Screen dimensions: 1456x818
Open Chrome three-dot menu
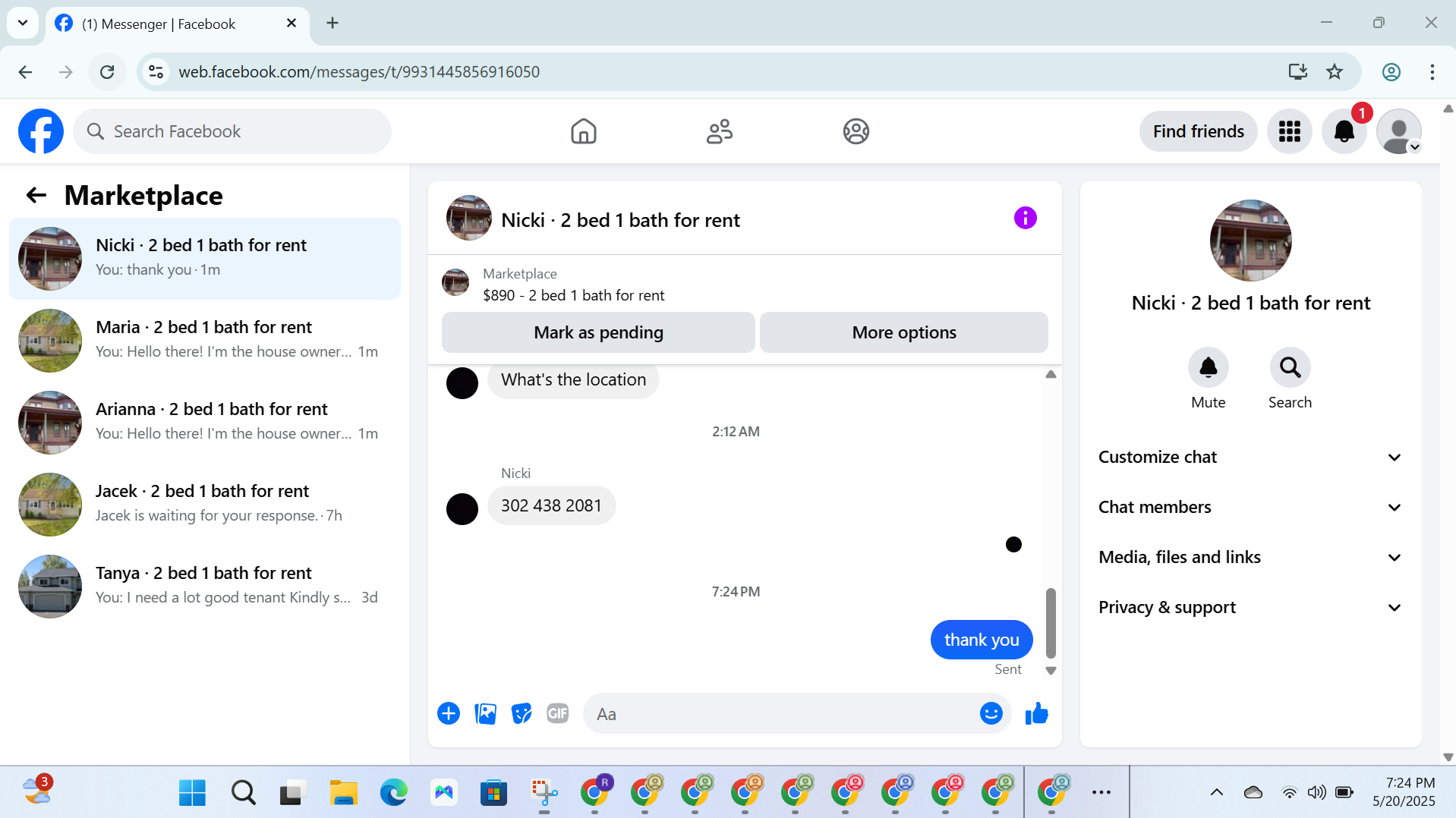1432,72
